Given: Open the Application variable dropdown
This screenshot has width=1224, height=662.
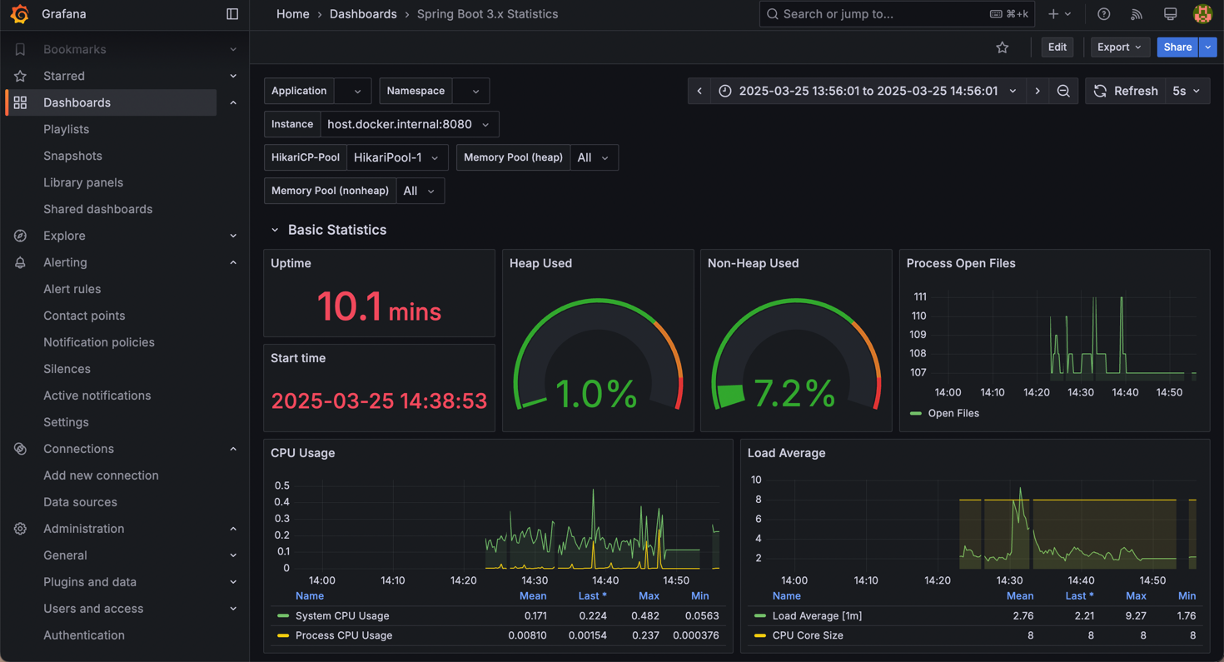Looking at the screenshot, I should [353, 91].
